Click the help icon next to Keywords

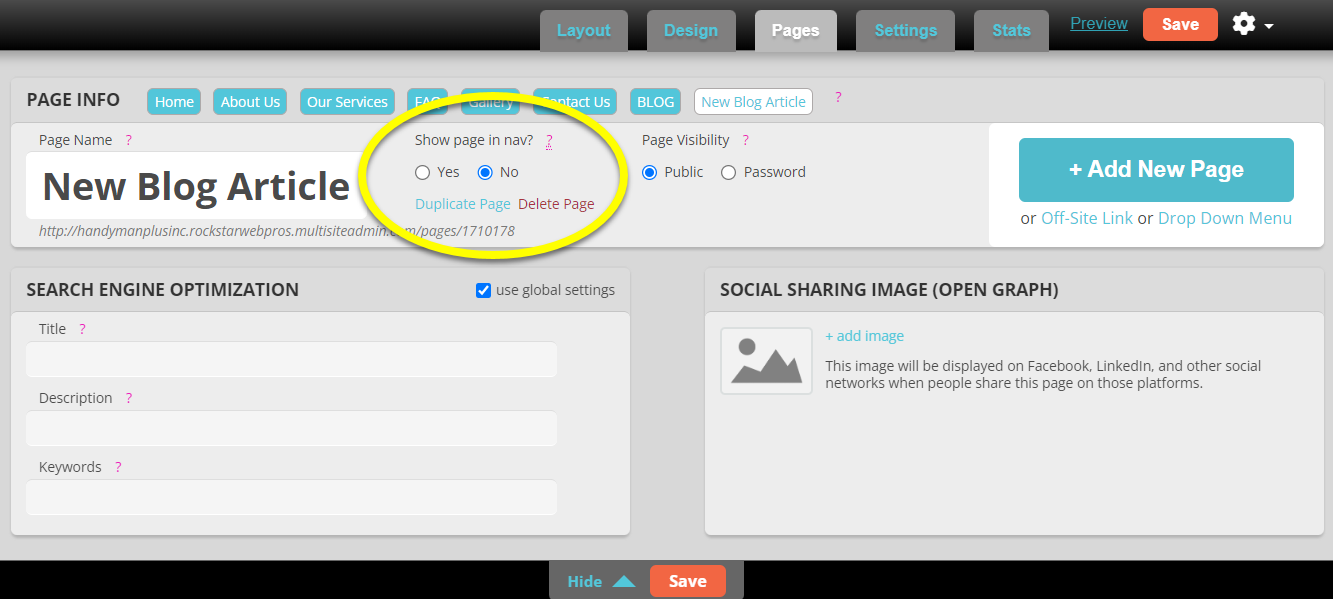[118, 466]
